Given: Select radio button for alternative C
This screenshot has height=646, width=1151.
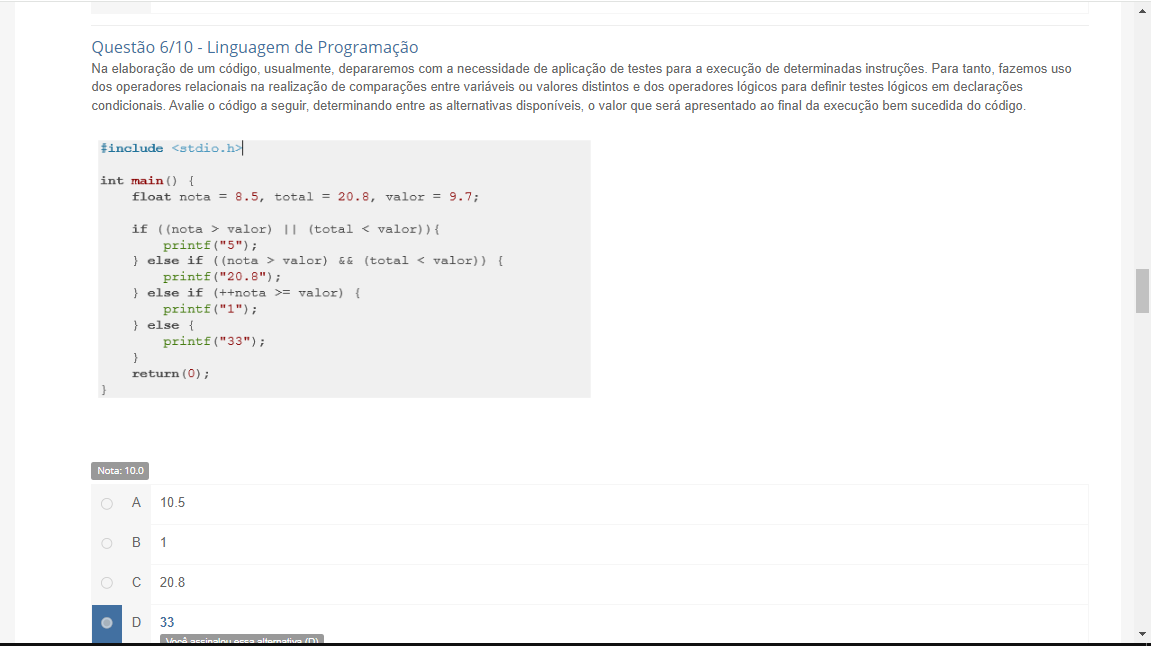Looking at the screenshot, I should [107, 583].
